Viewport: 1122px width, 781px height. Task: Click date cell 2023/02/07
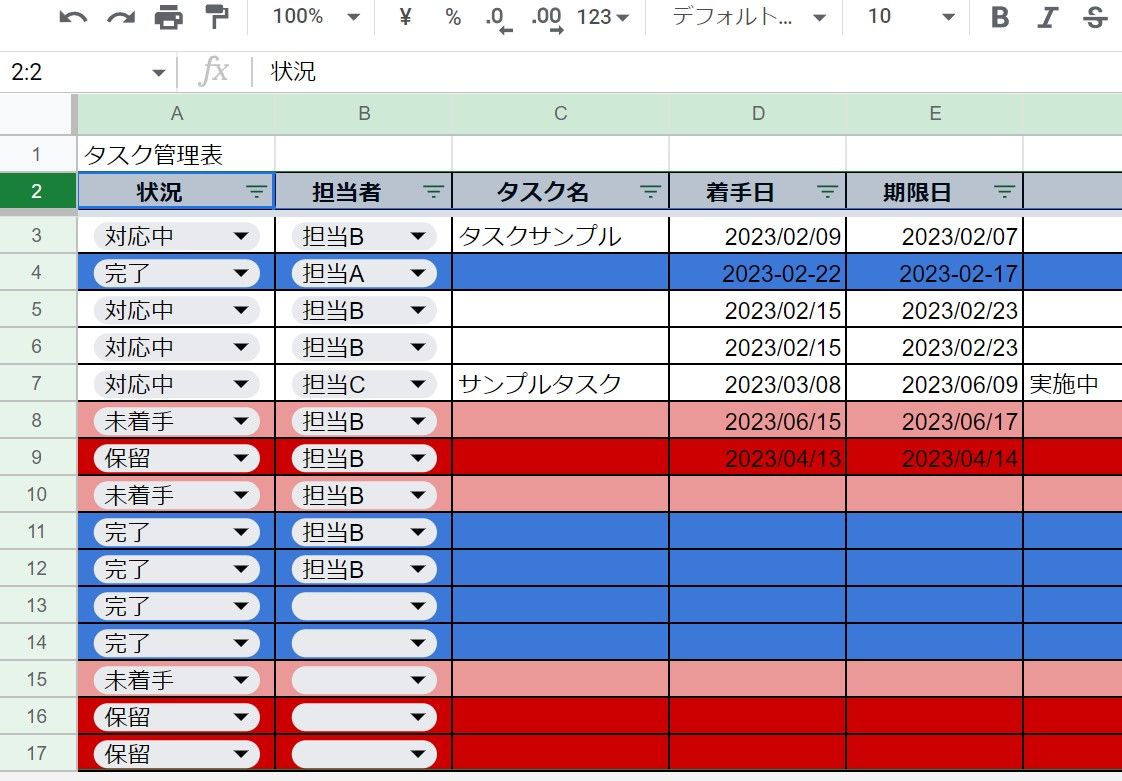(x=935, y=236)
